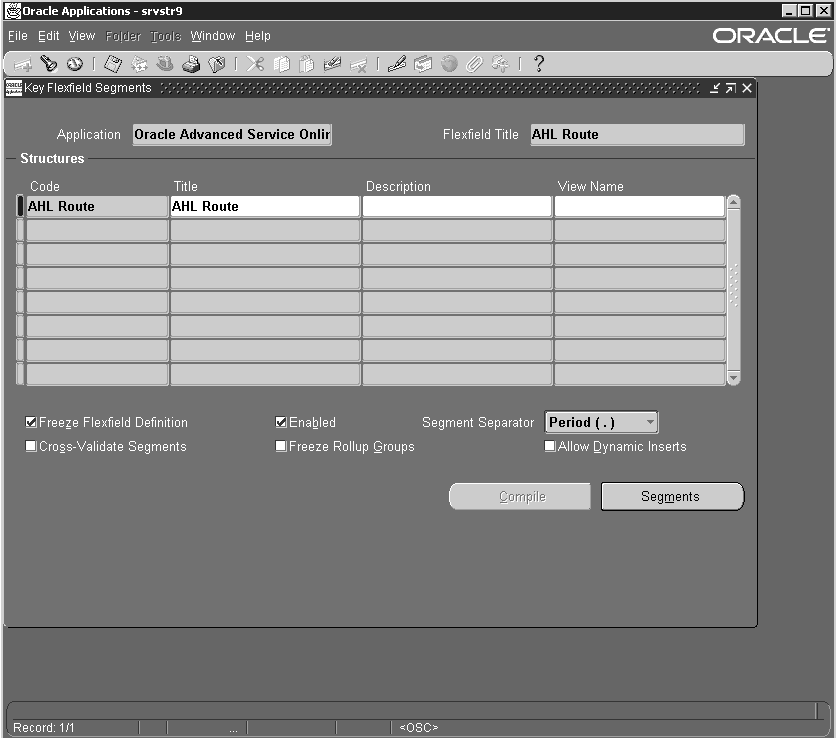Click the AHL Route Code field
Image resolution: width=836 pixels, height=738 pixels.
[97, 206]
